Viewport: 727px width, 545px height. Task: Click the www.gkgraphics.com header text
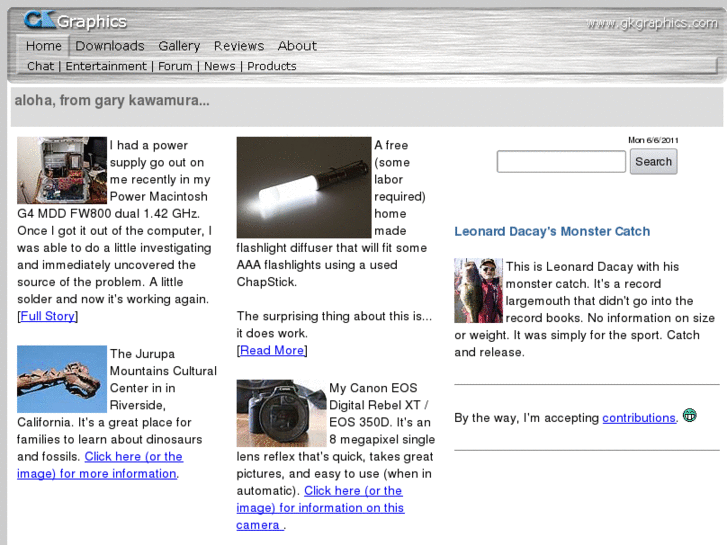point(652,23)
